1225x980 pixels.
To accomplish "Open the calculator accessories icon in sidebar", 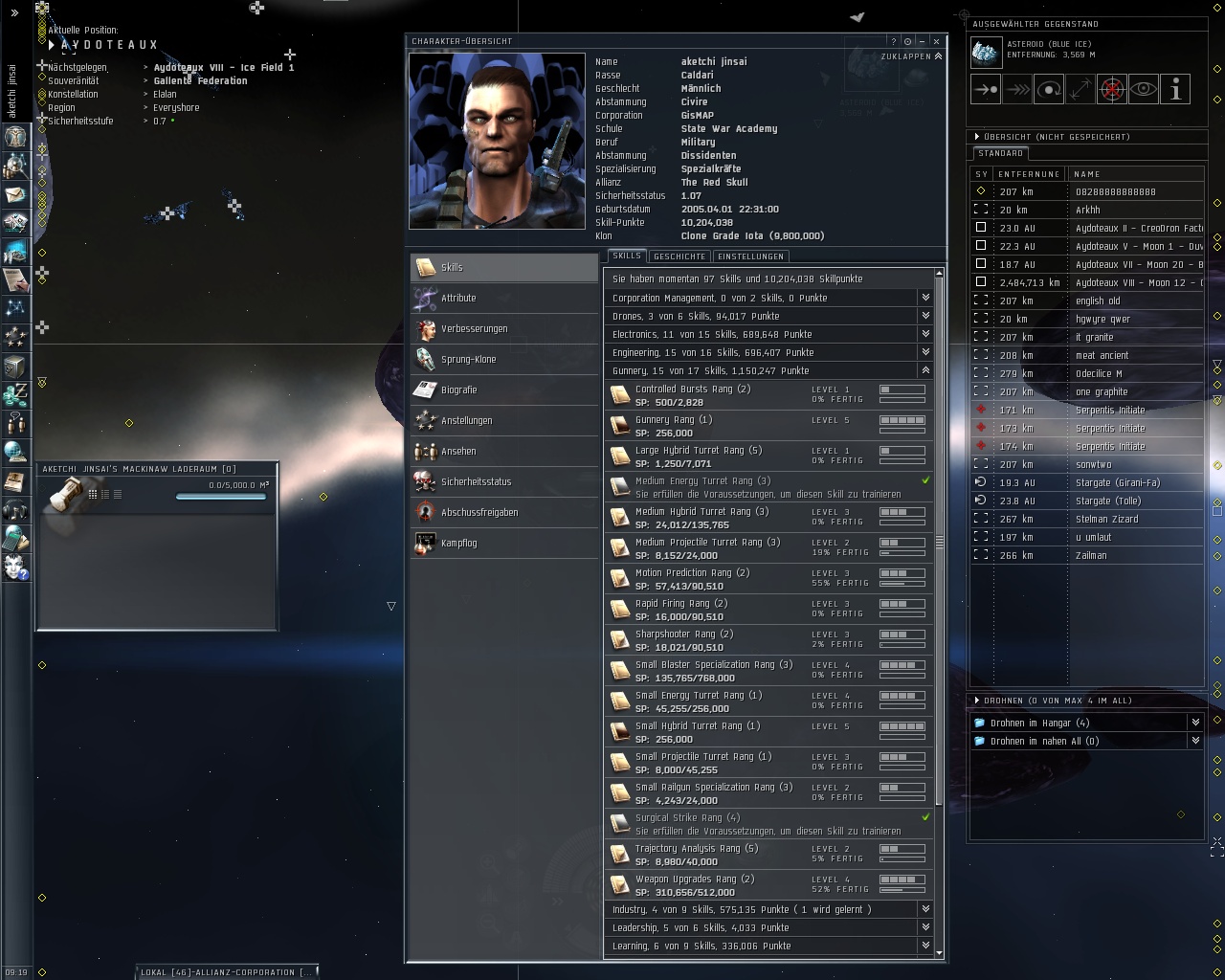I will tap(15, 539).
